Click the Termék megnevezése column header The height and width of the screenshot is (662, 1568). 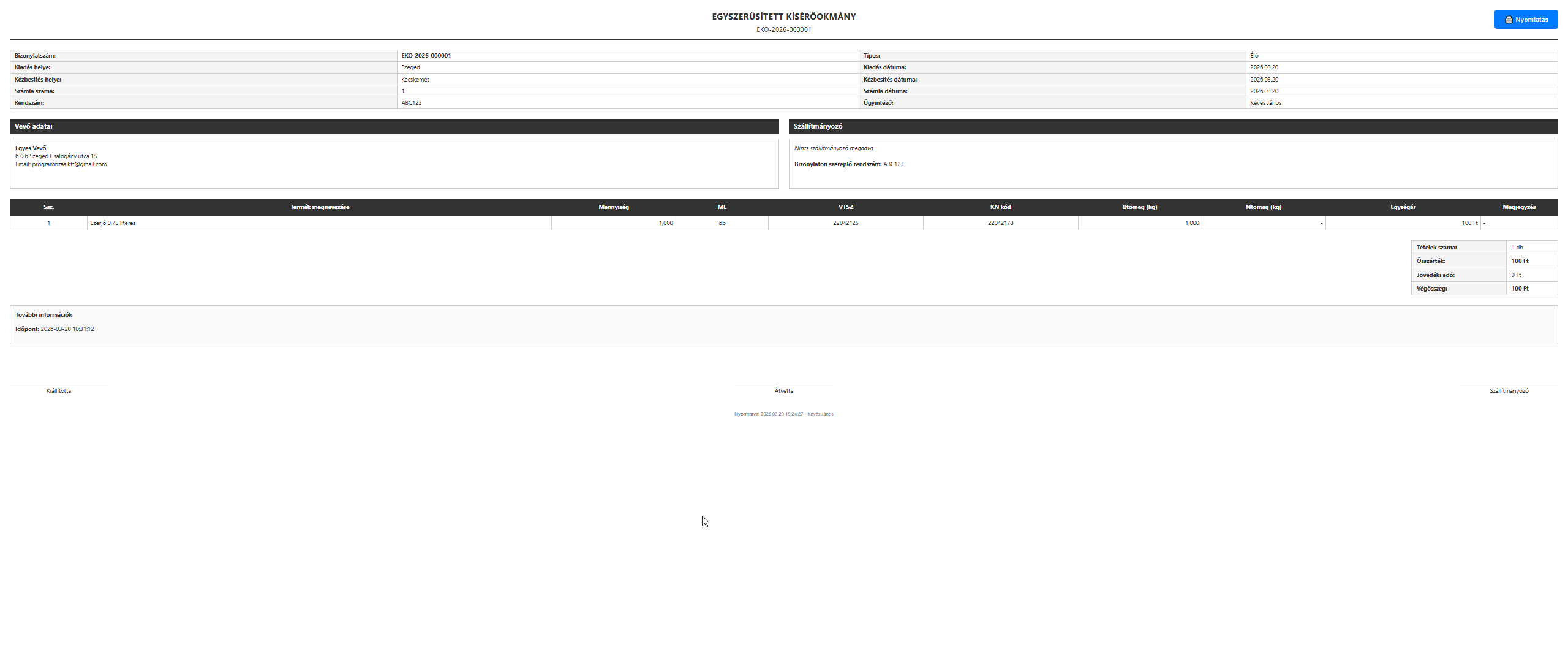pos(319,207)
